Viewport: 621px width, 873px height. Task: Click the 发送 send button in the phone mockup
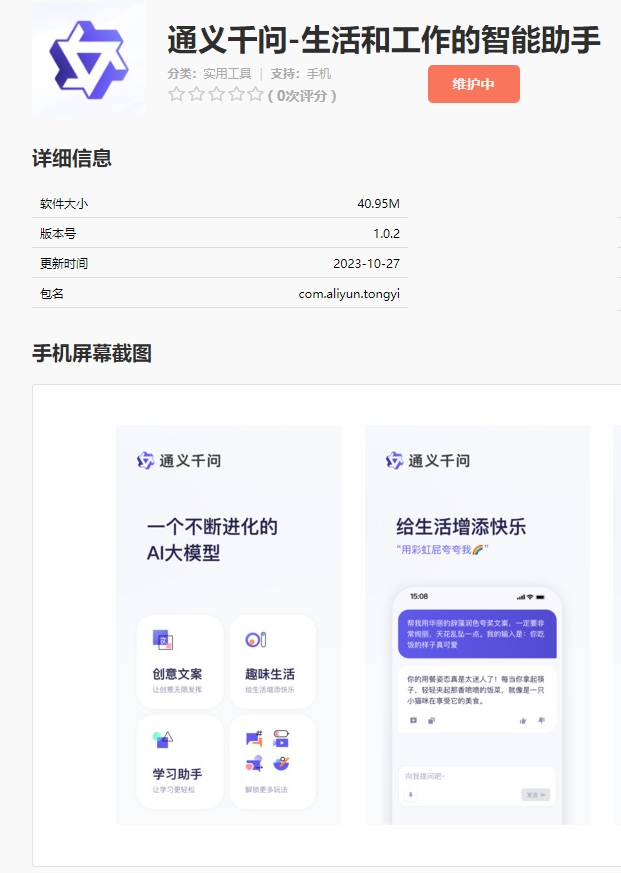(x=535, y=795)
